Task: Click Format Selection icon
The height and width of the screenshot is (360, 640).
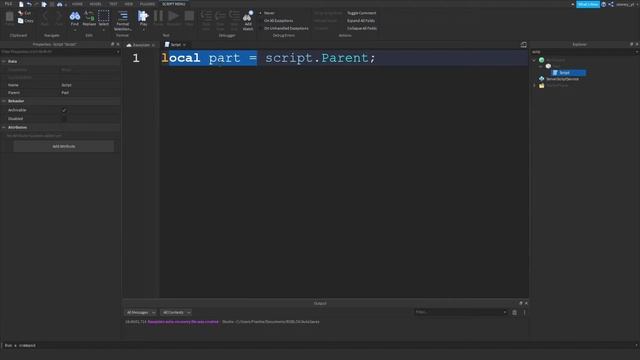Action: (x=122, y=16)
